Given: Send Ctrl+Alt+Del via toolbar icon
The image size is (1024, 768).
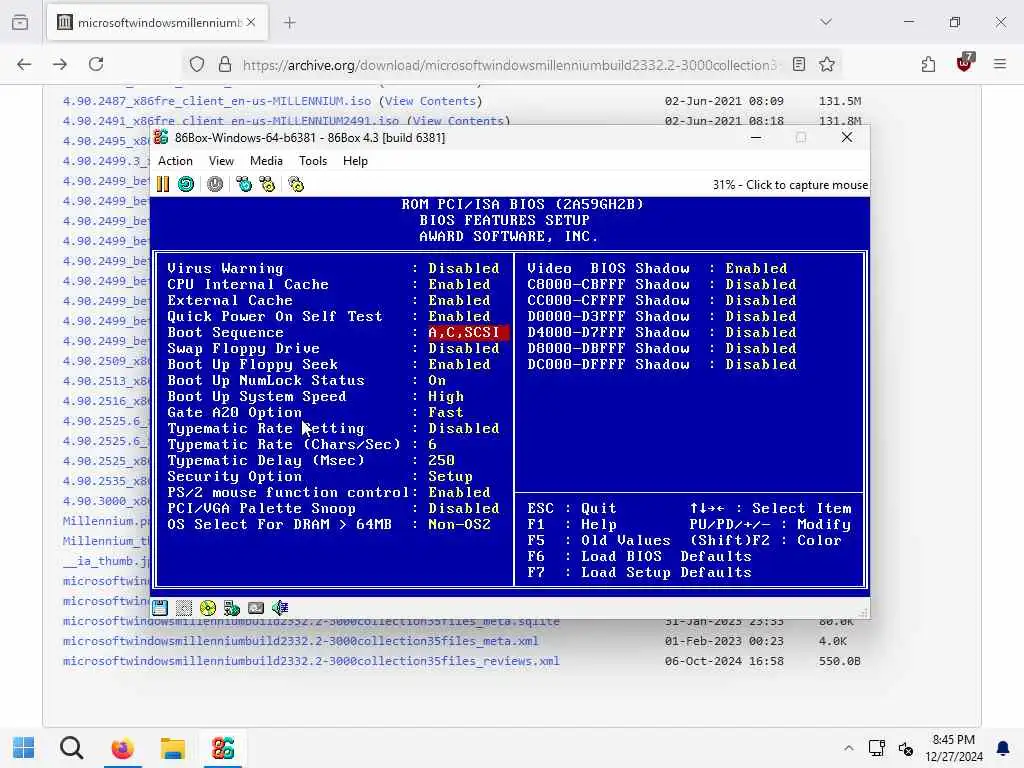Looking at the screenshot, I should click(x=244, y=184).
